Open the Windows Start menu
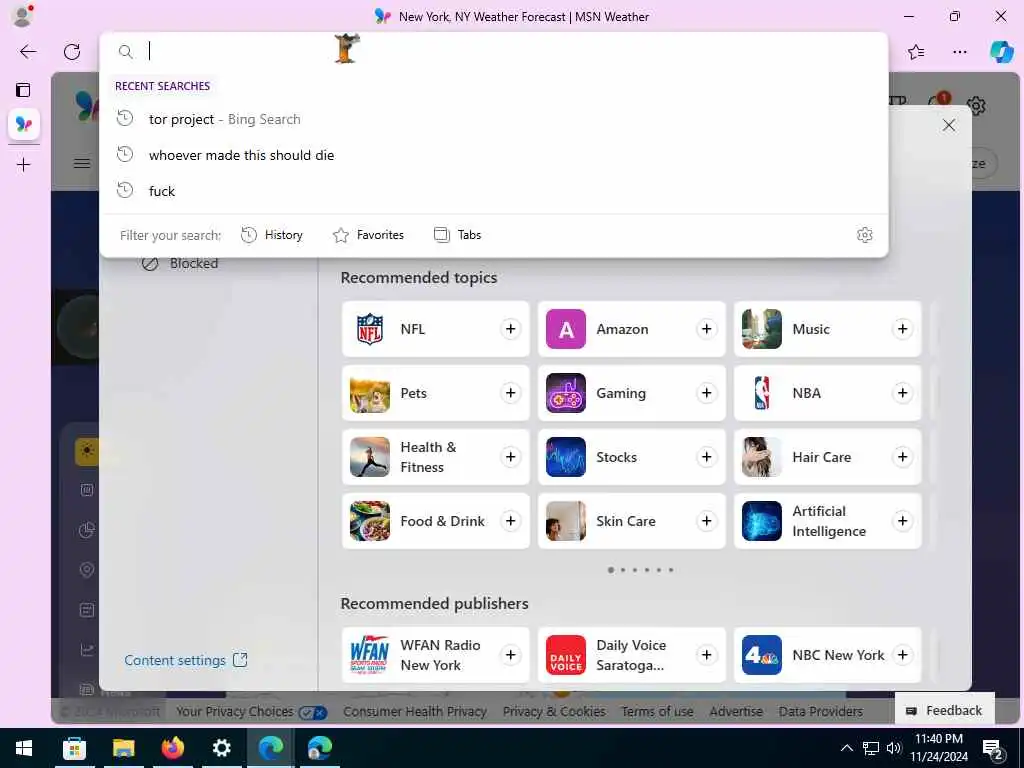The height and width of the screenshot is (768, 1024). [24, 748]
